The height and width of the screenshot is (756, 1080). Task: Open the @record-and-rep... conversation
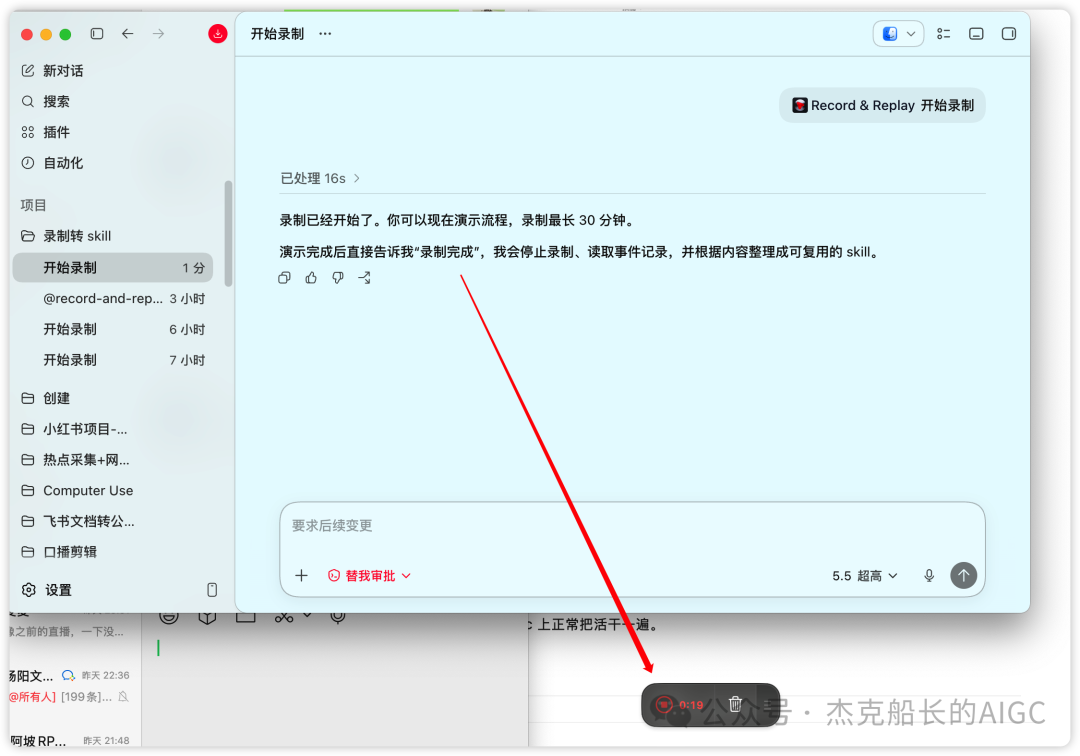(112, 299)
